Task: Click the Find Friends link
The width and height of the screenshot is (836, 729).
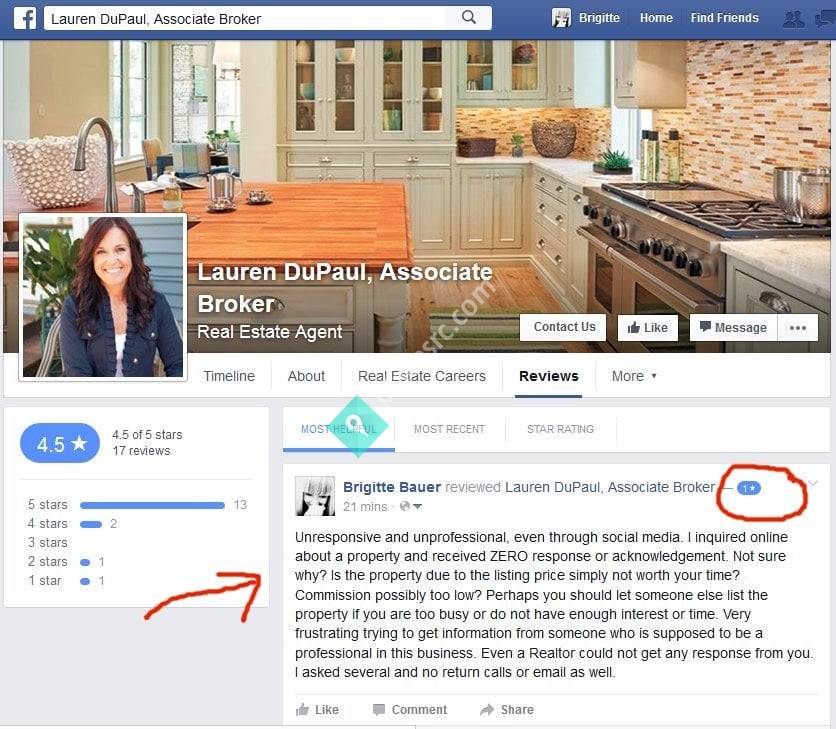Action: (724, 18)
